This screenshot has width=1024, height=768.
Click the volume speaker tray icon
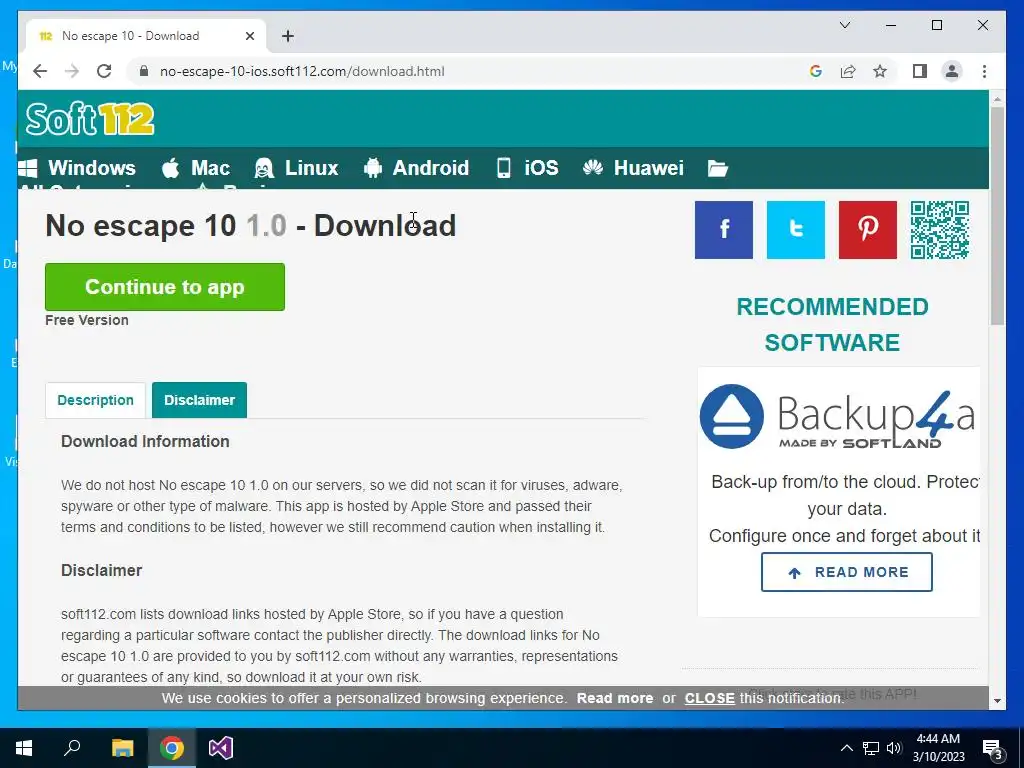(894, 748)
